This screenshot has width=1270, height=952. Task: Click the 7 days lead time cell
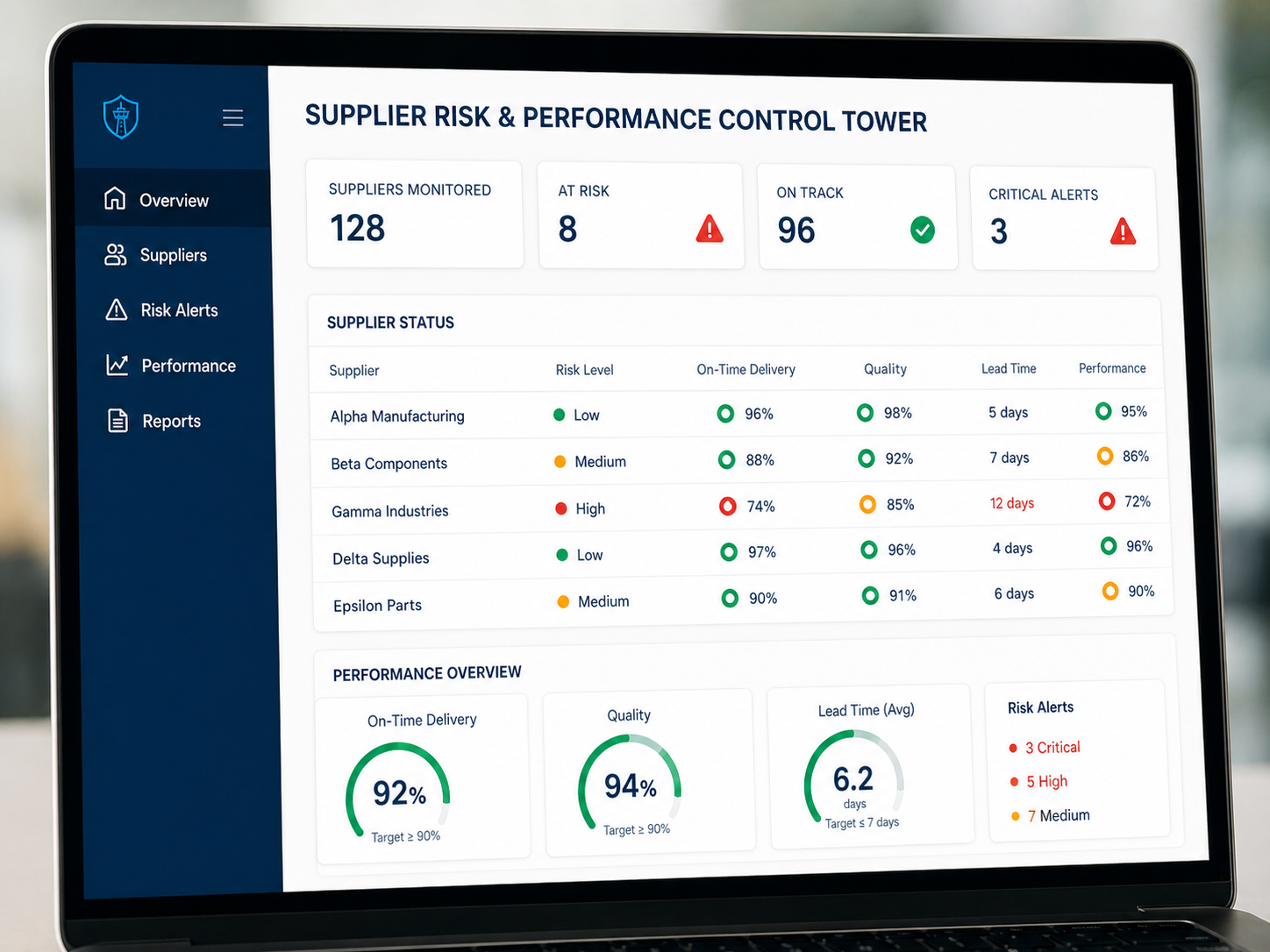pos(1010,458)
